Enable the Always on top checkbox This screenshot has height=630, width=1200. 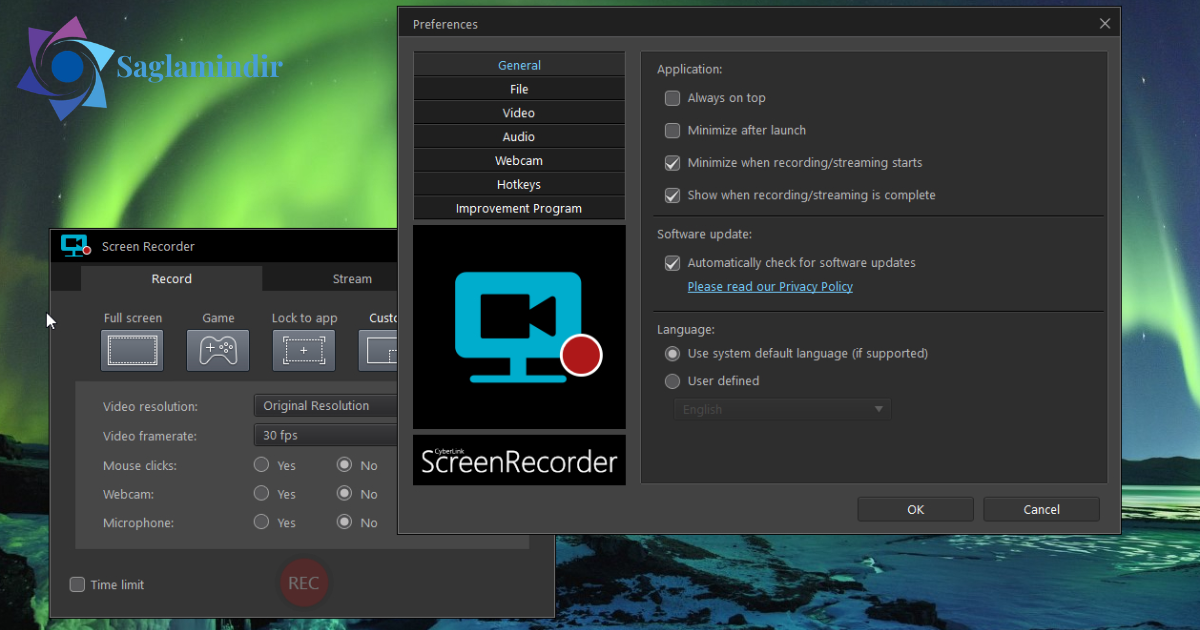pos(673,98)
